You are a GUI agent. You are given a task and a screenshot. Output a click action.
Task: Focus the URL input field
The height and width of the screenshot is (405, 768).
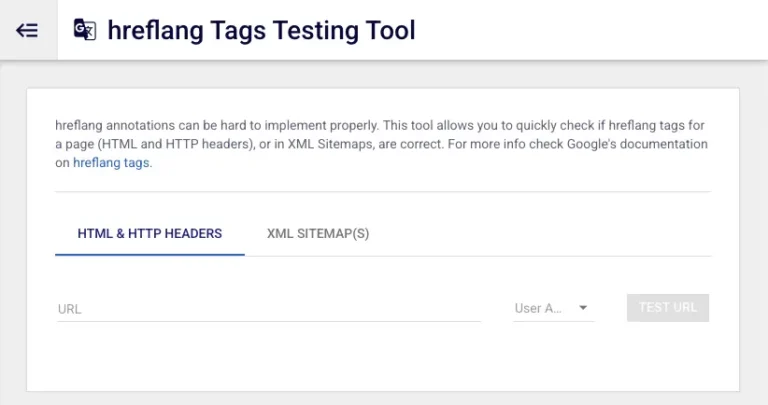[269, 309]
